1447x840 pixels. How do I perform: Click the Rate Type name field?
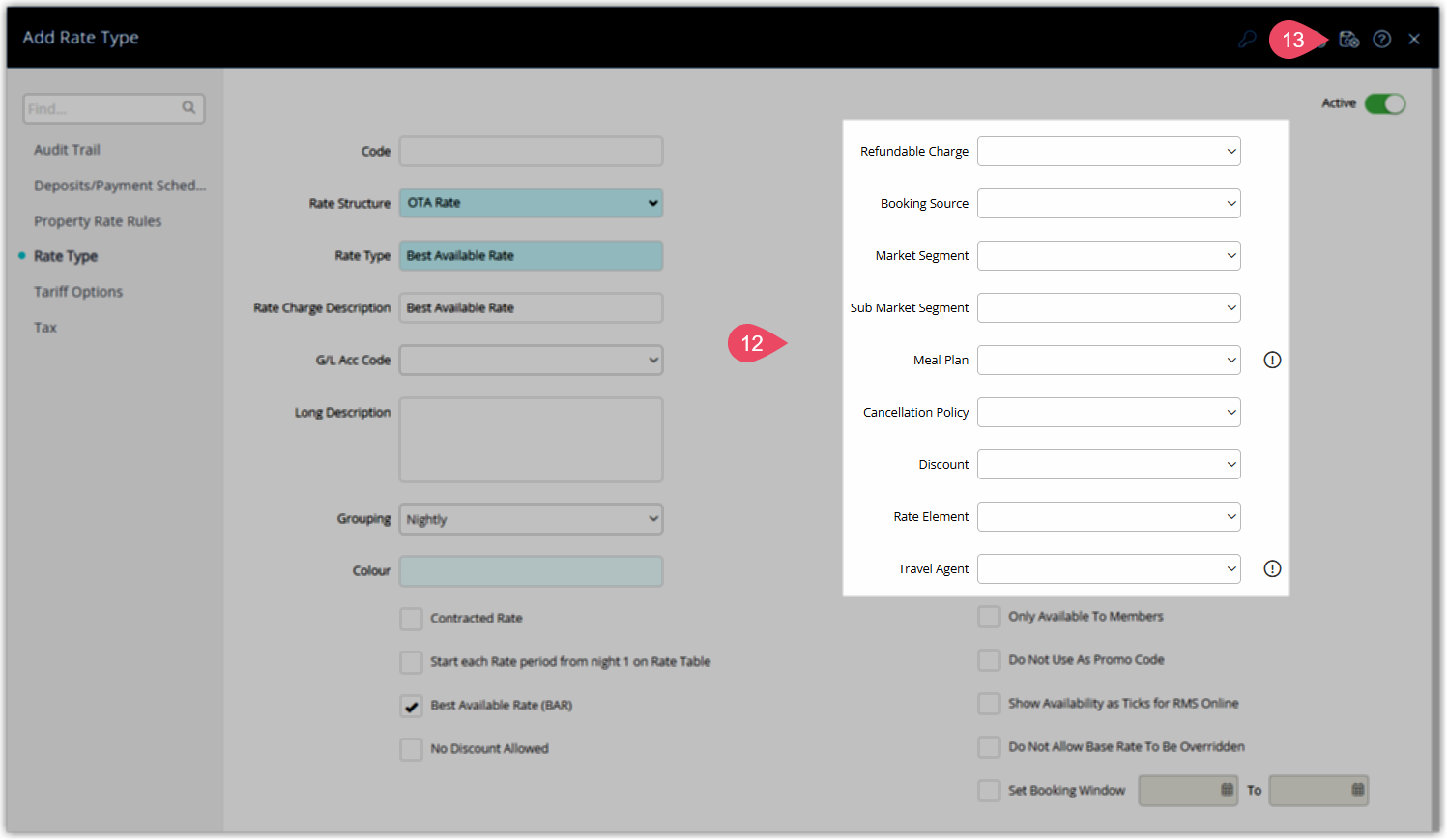[531, 255]
